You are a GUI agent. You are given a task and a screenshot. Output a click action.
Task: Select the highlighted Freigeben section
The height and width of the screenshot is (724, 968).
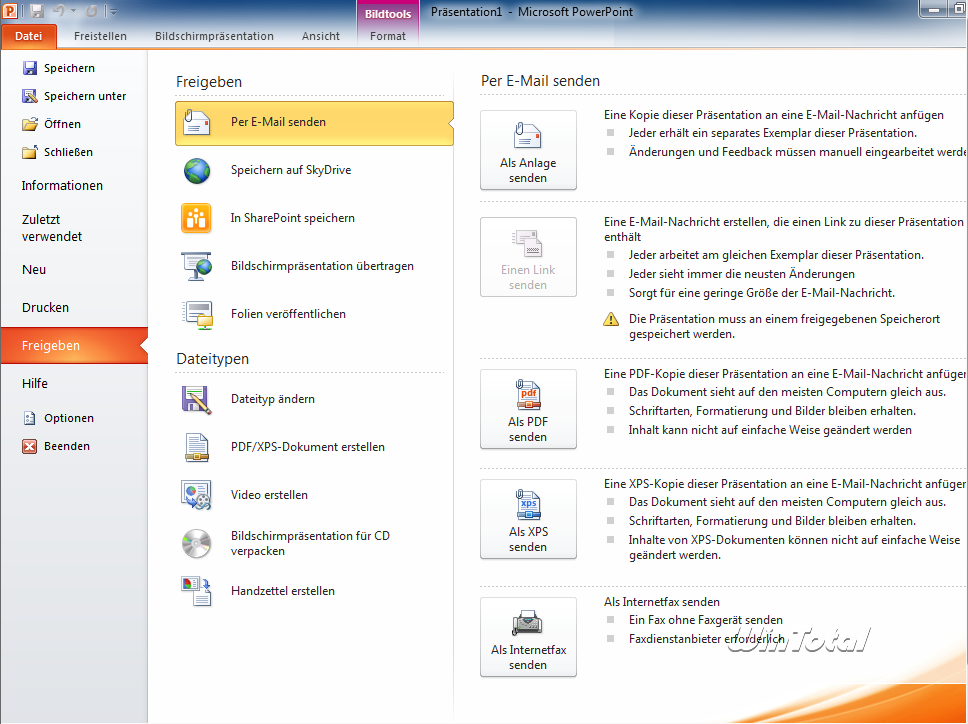click(x=74, y=346)
